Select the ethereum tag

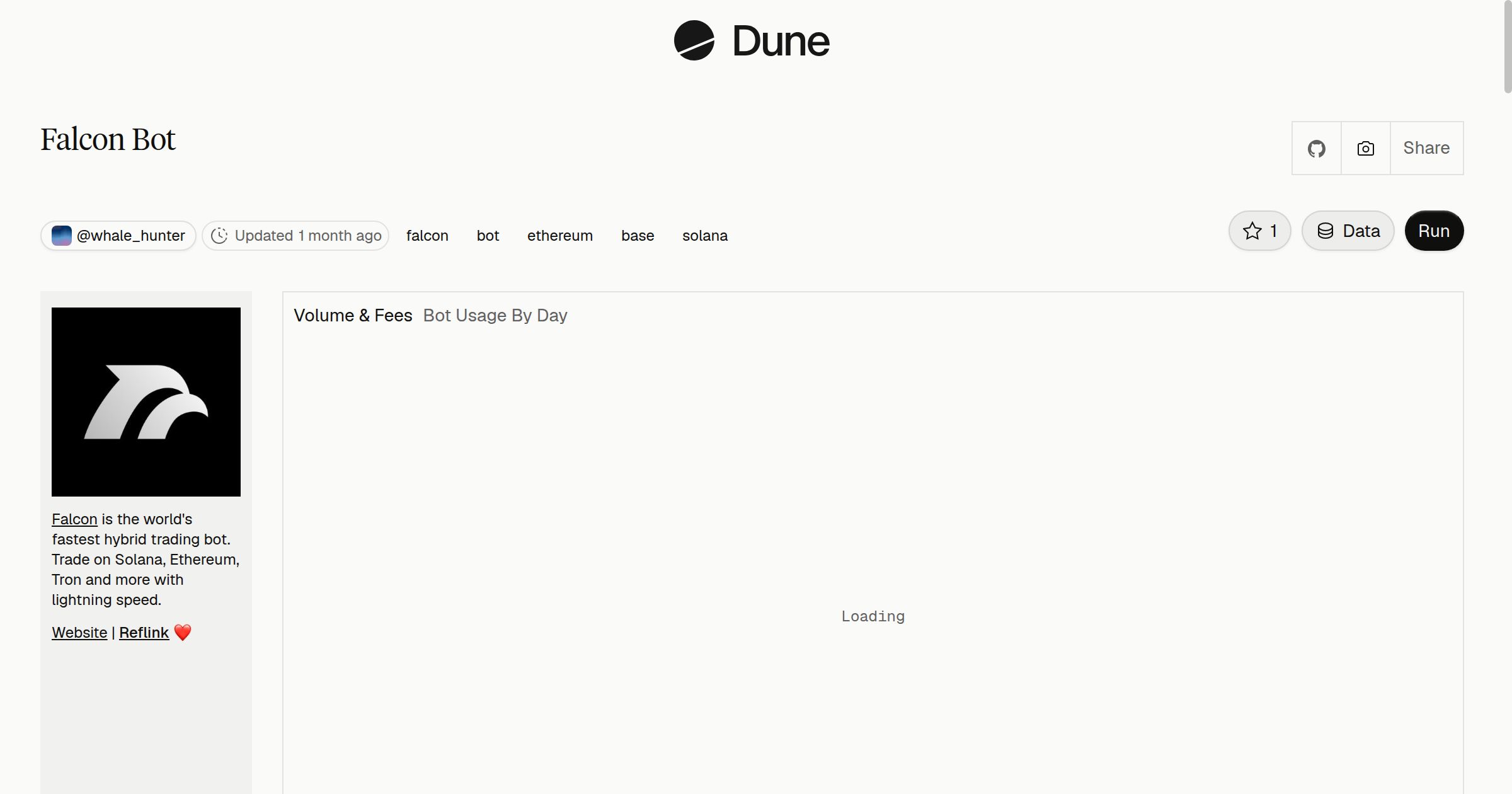point(560,236)
